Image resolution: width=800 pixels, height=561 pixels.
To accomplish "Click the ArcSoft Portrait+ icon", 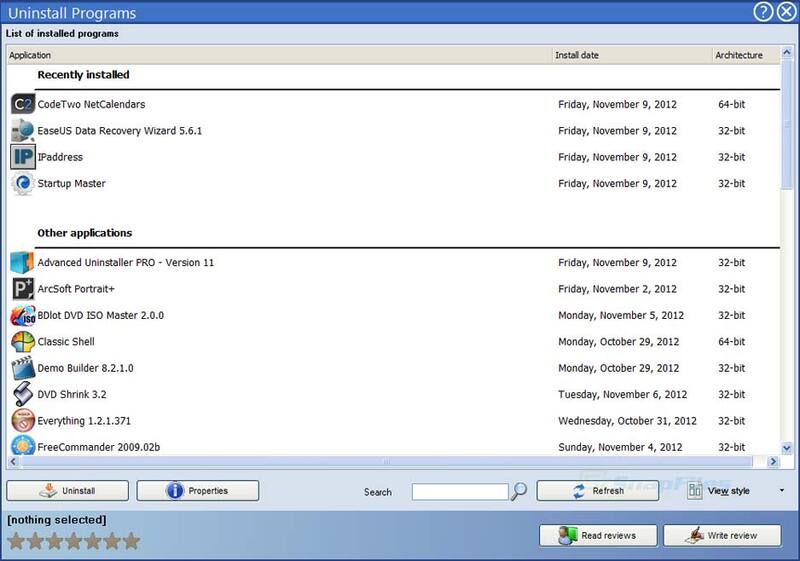I will pos(22,289).
